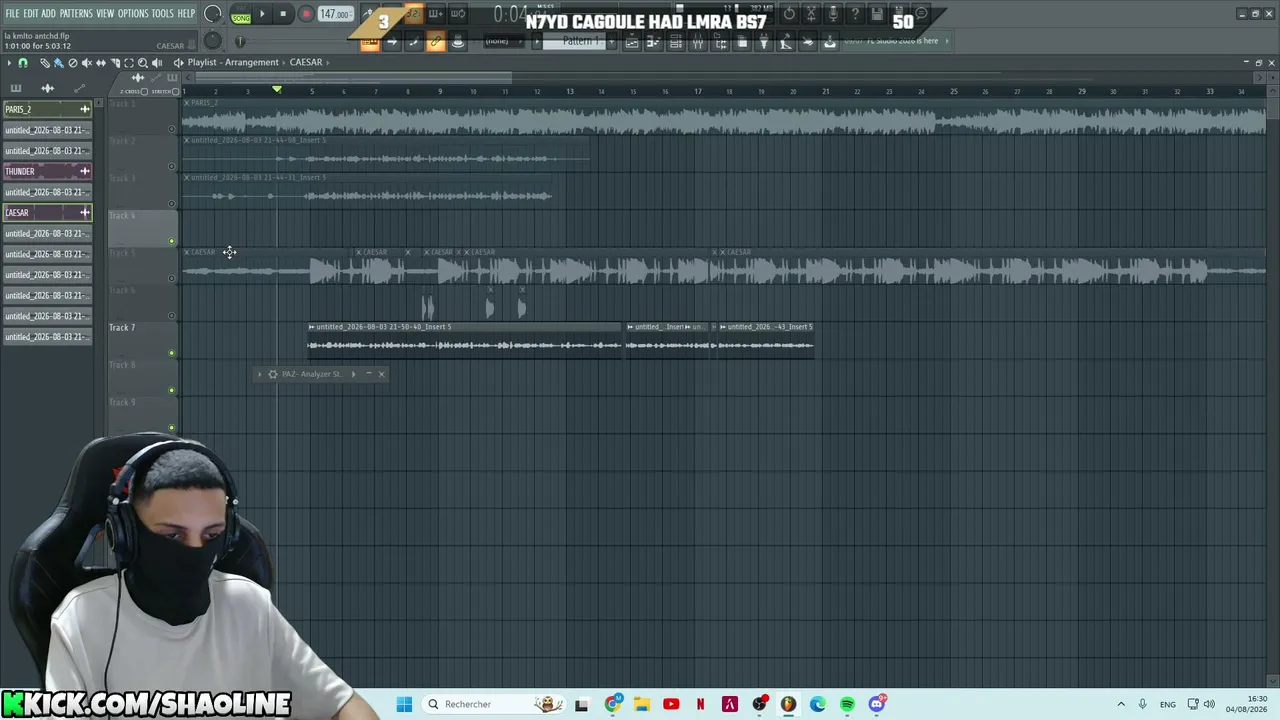This screenshot has width=1280, height=720.
Task: Click the PAZ Analyzer gear settings icon
Action: [273, 374]
